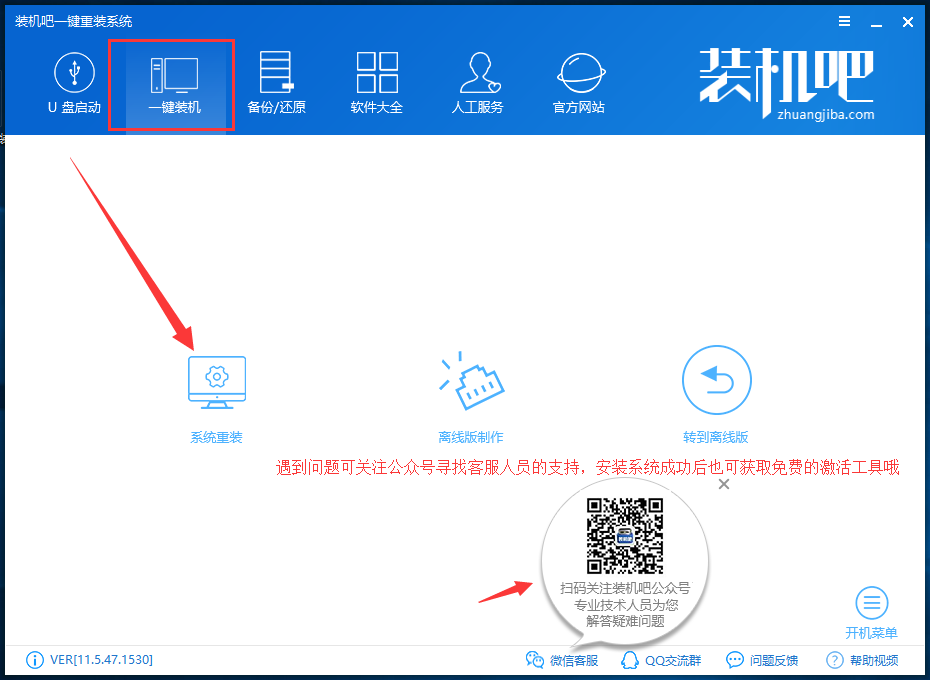Open the hamburger menu at top right
This screenshot has width=930, height=680.
click(x=844, y=20)
